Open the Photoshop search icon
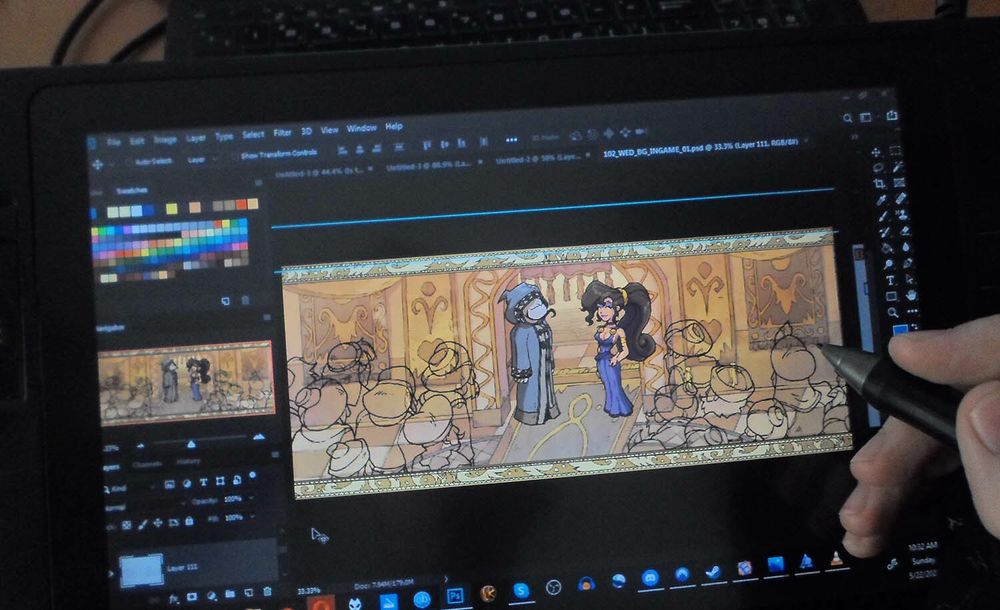 (x=848, y=118)
